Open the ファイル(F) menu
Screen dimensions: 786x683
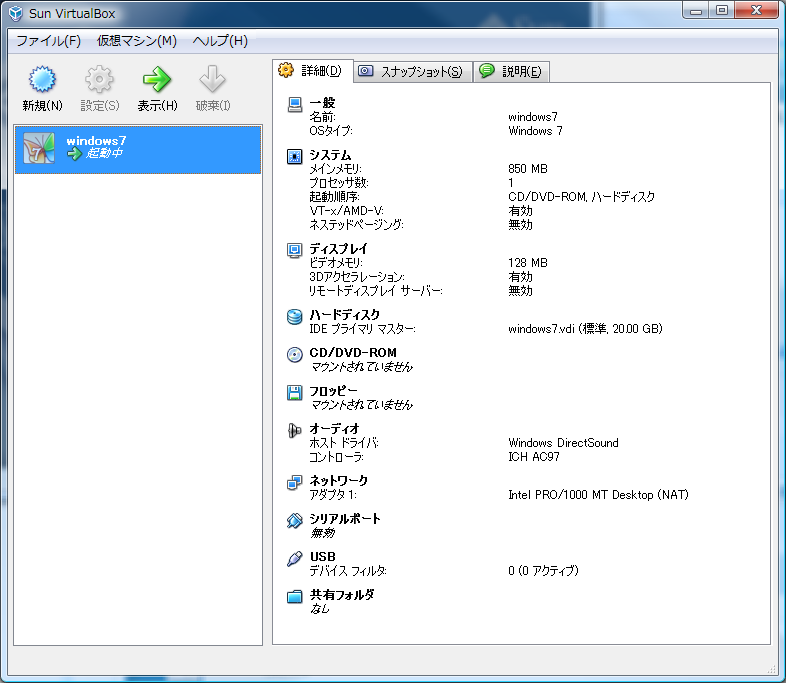(x=49, y=41)
